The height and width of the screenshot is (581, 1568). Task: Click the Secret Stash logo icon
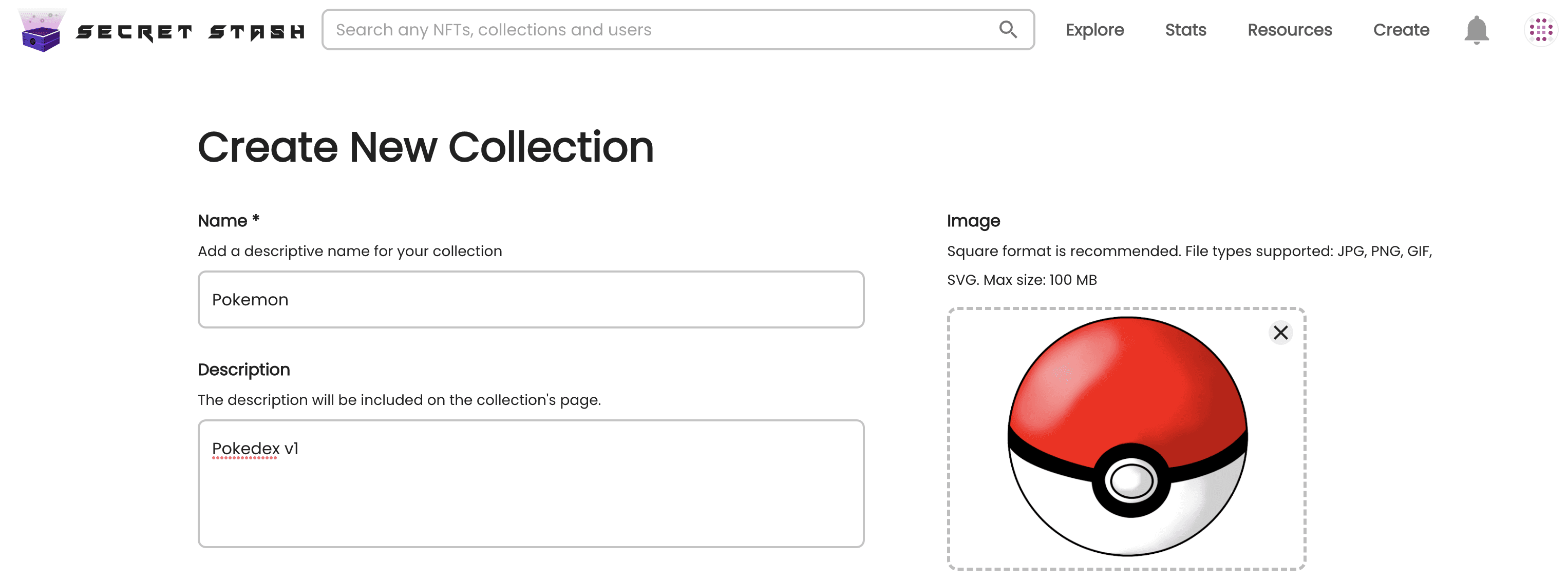point(40,29)
